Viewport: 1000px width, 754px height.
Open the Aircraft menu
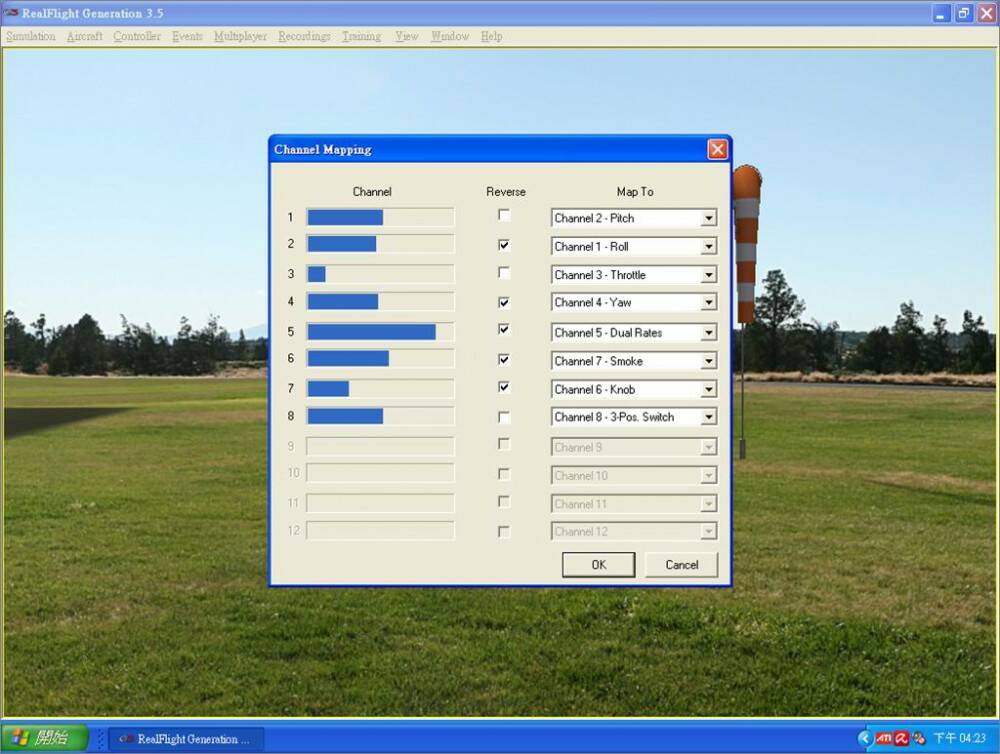pos(85,36)
